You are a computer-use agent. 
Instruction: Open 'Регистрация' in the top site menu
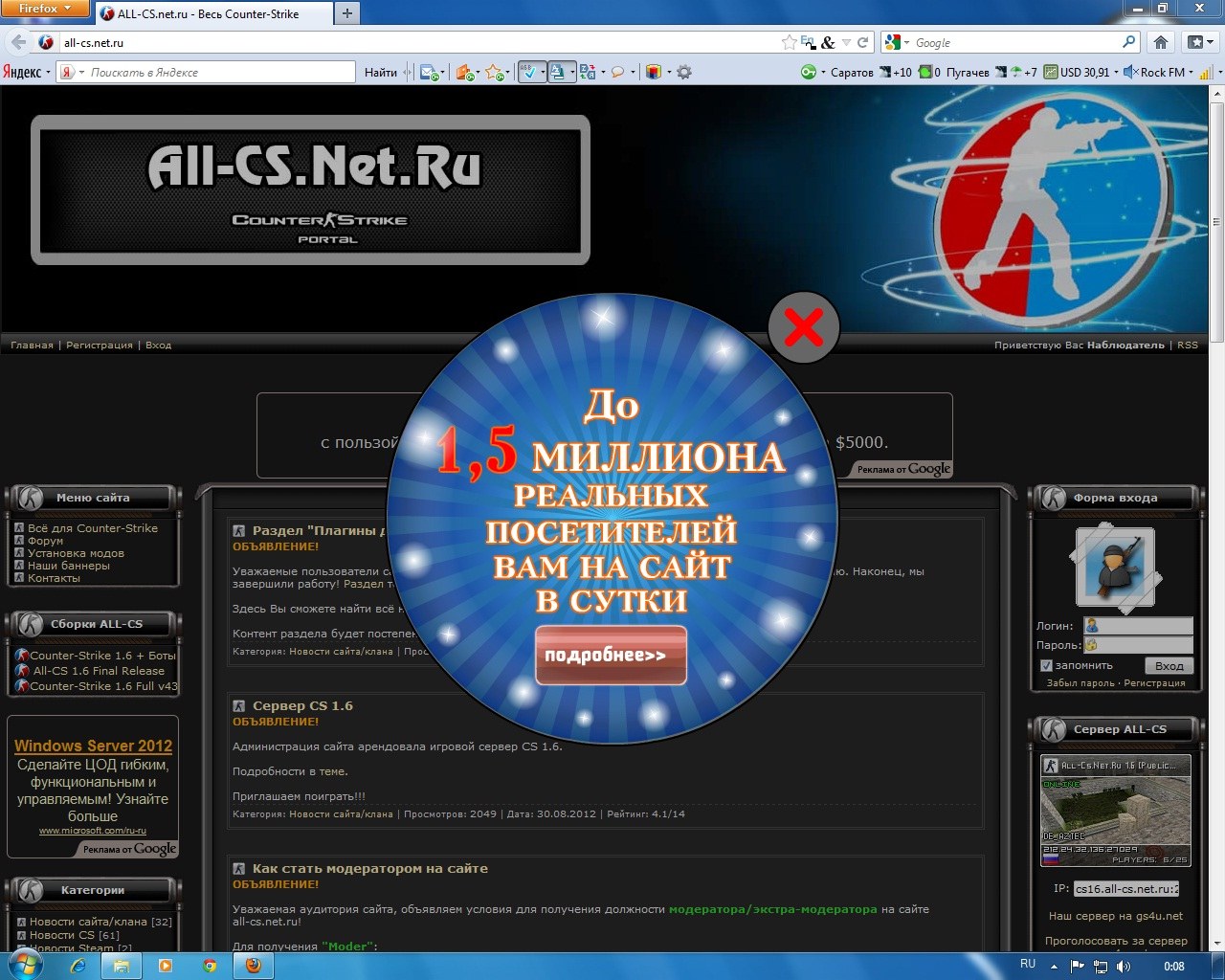100,345
